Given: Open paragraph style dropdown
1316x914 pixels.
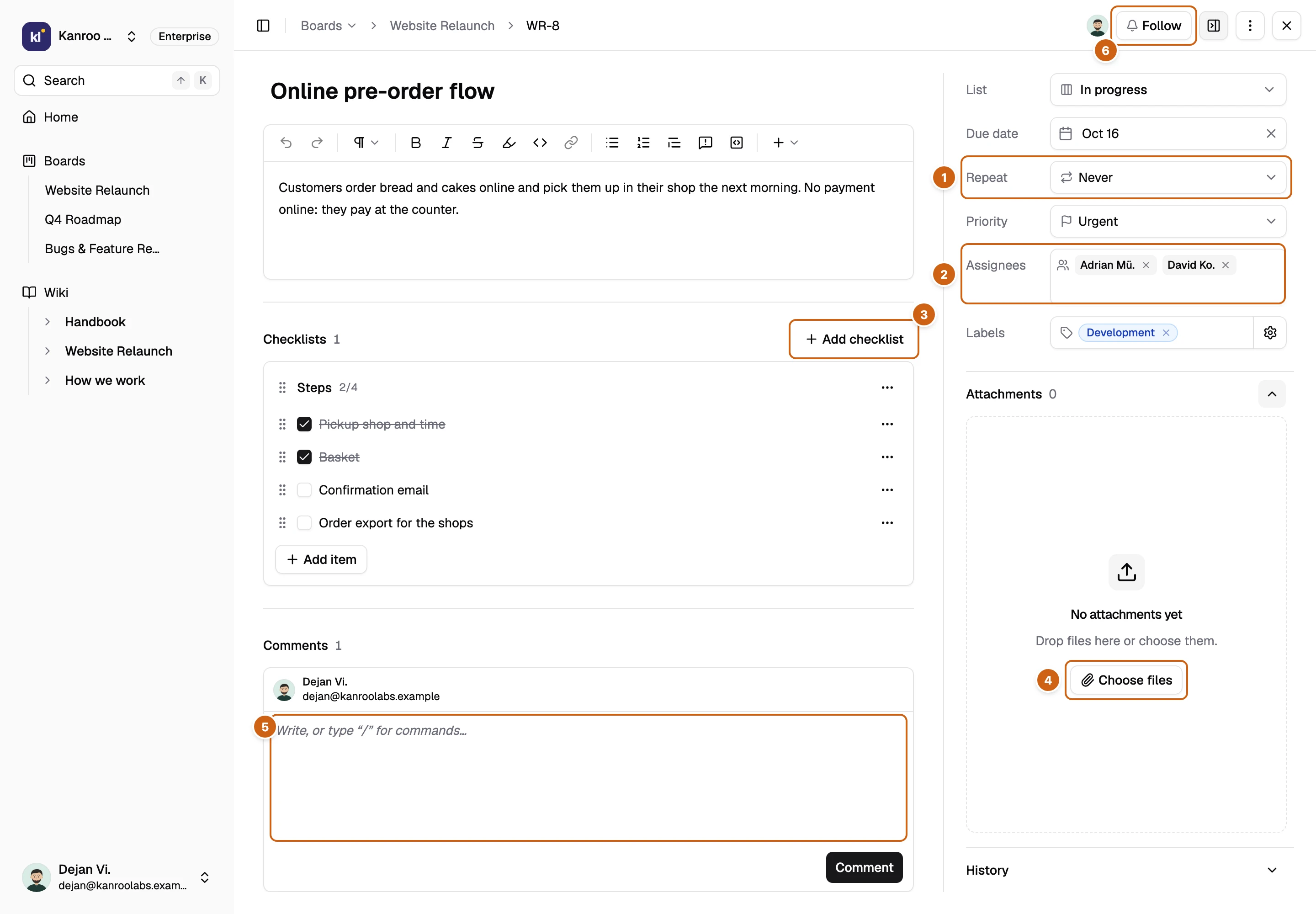Looking at the screenshot, I should click(x=366, y=143).
